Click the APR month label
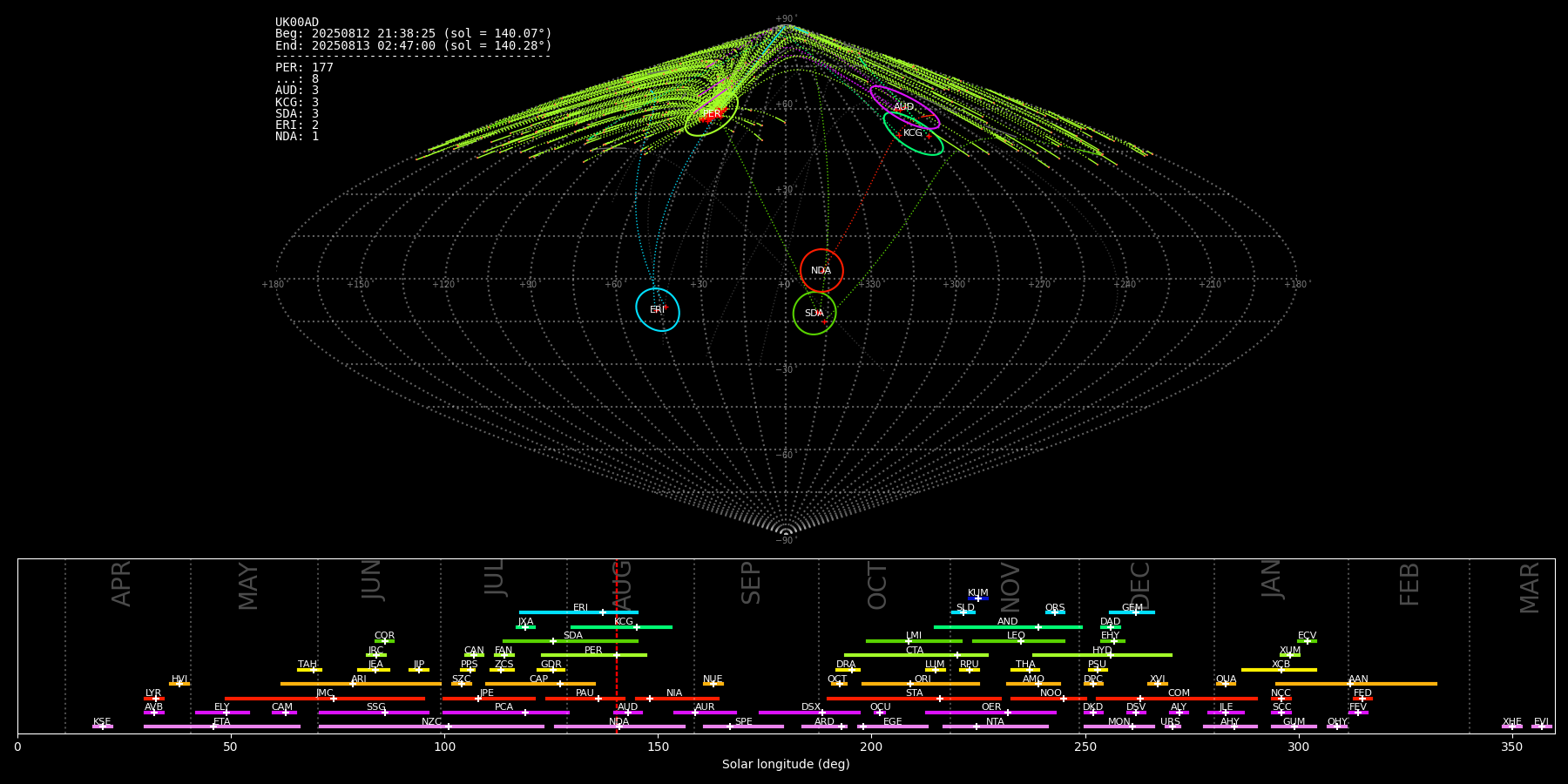Screen dimensions: 1568x784 121,584
